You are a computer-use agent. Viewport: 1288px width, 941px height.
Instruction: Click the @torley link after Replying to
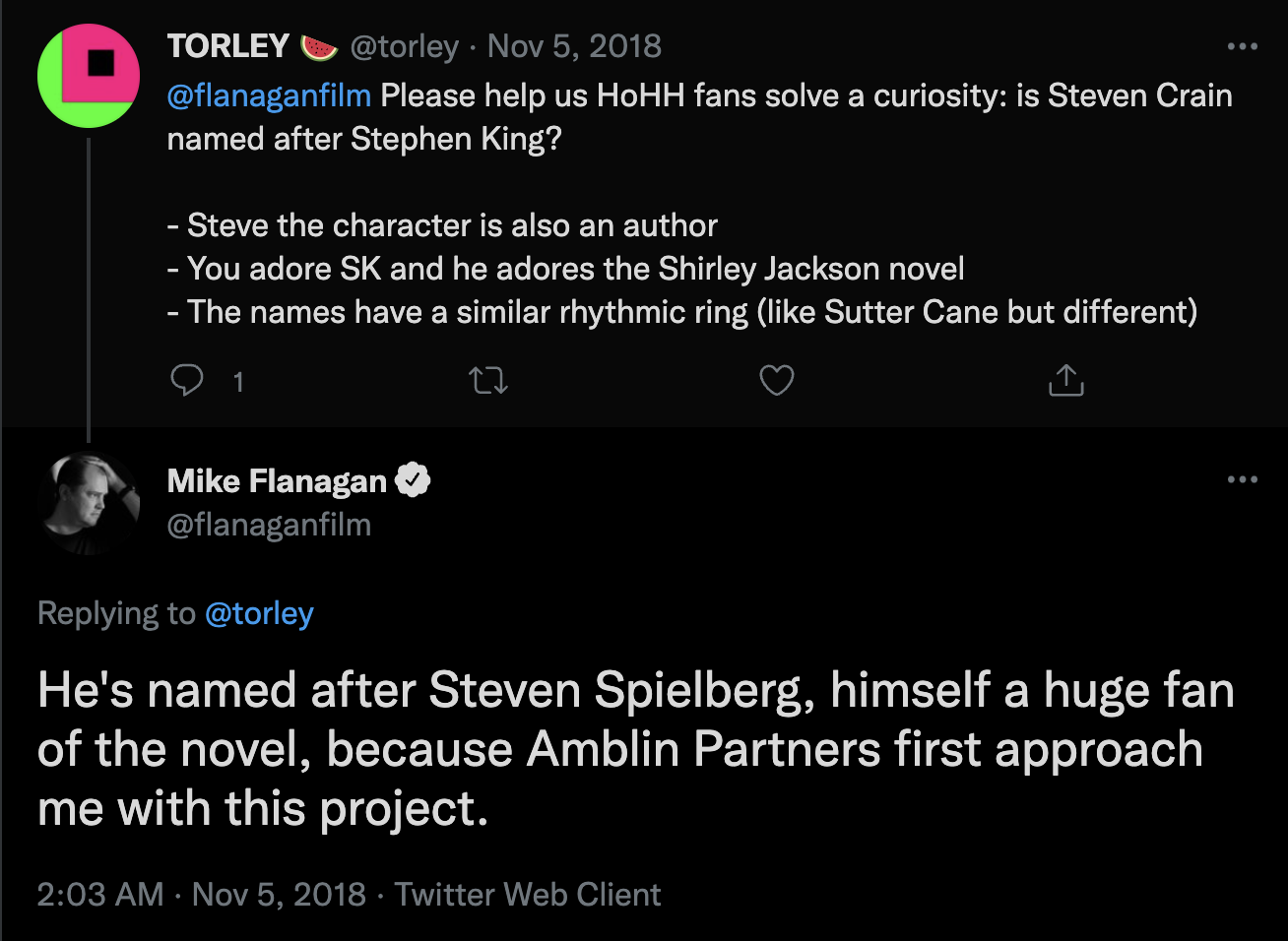point(259,613)
